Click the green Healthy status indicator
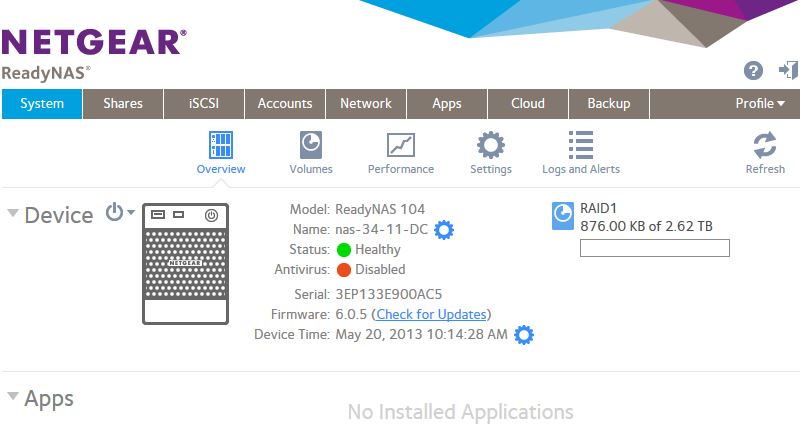Image resolution: width=803 pixels, height=435 pixels. pyautogui.click(x=344, y=250)
